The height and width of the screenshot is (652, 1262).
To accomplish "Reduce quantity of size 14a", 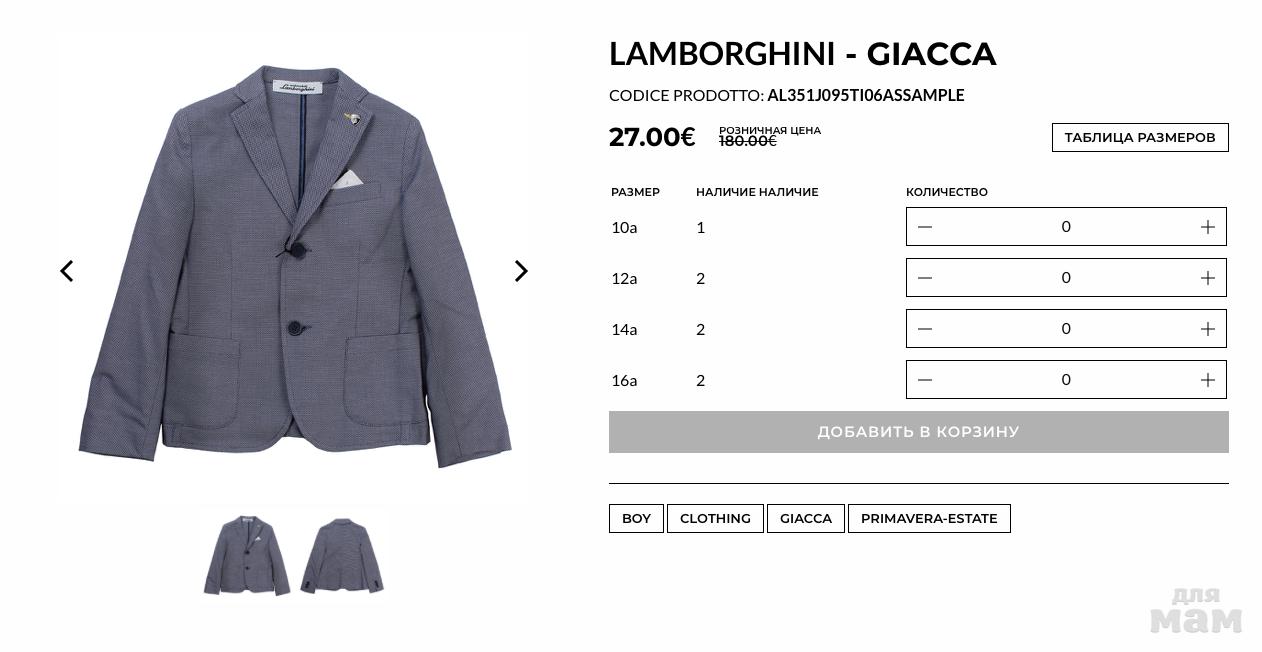I will tap(925, 329).
